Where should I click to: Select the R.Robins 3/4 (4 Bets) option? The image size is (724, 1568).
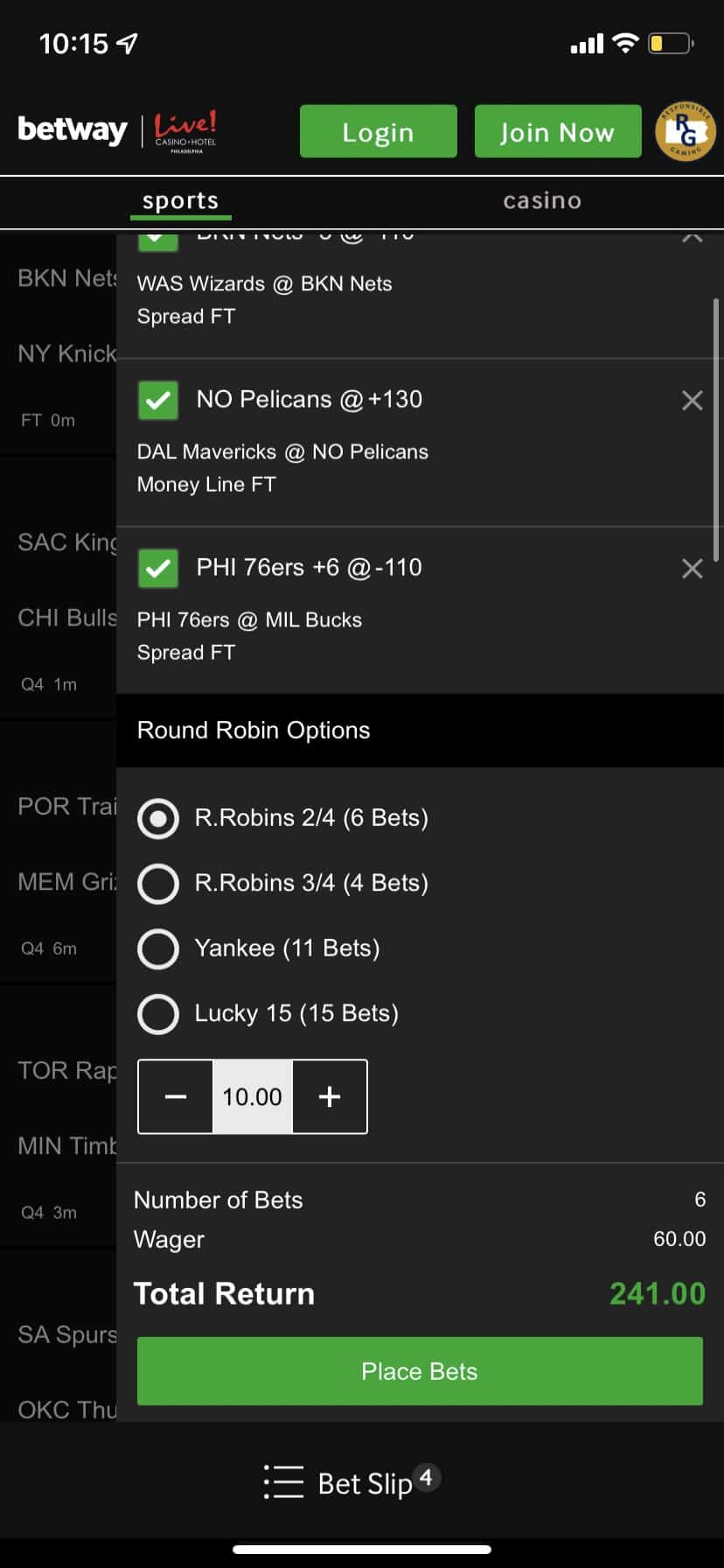pos(157,883)
